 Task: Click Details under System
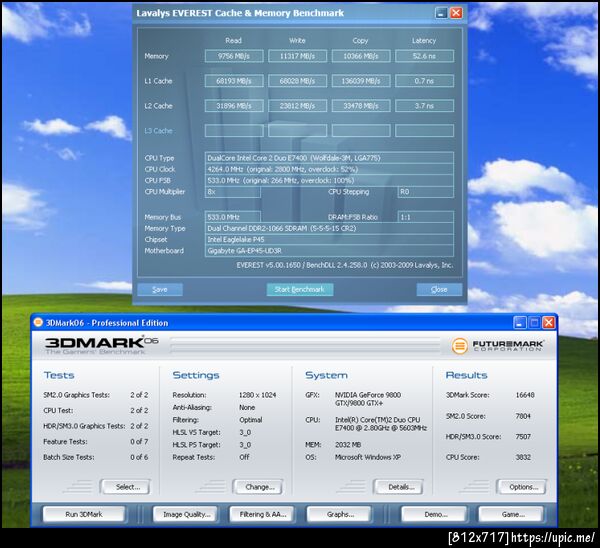pyautogui.click(x=400, y=487)
